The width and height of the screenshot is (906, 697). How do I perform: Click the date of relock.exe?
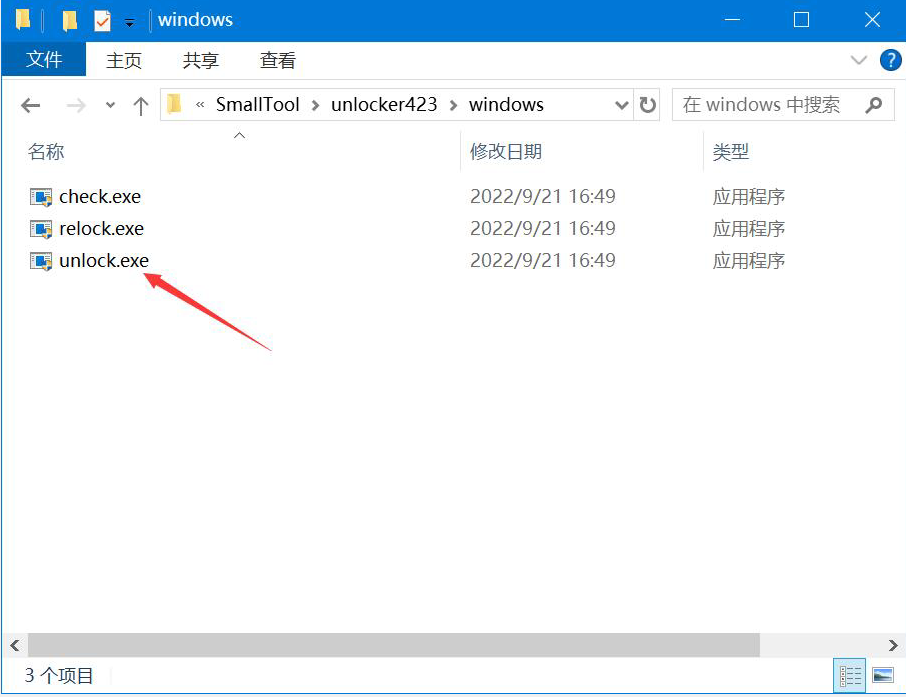tap(543, 228)
